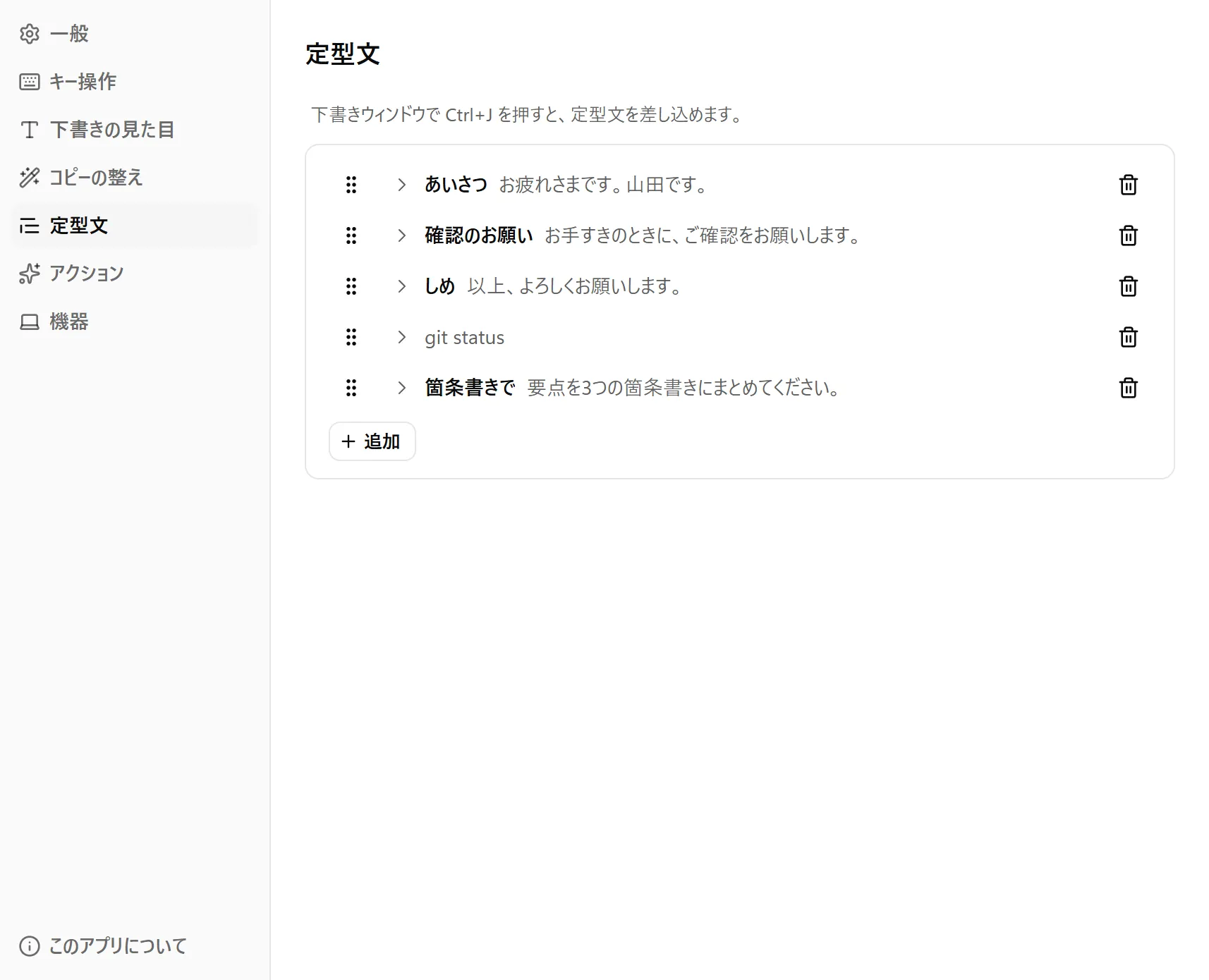Click the info icon beside このアプリについて
The height and width of the screenshot is (980, 1209).
point(30,946)
